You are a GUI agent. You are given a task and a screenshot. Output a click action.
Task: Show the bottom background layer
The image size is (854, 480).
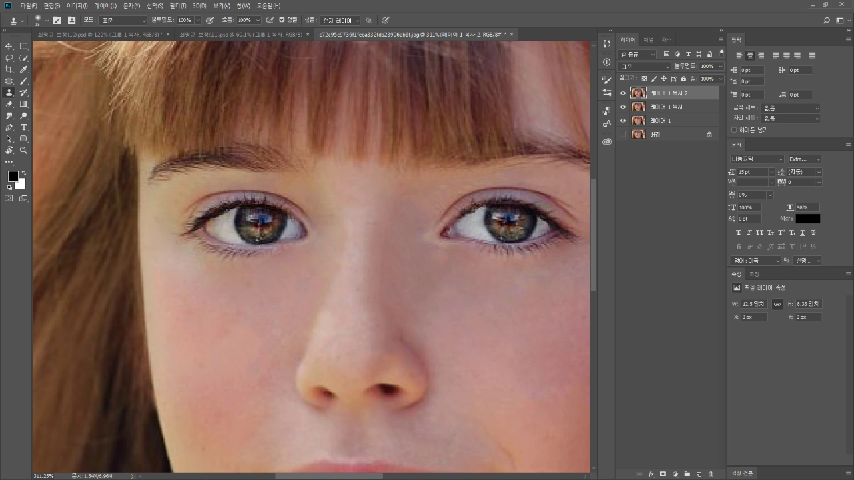coord(623,134)
